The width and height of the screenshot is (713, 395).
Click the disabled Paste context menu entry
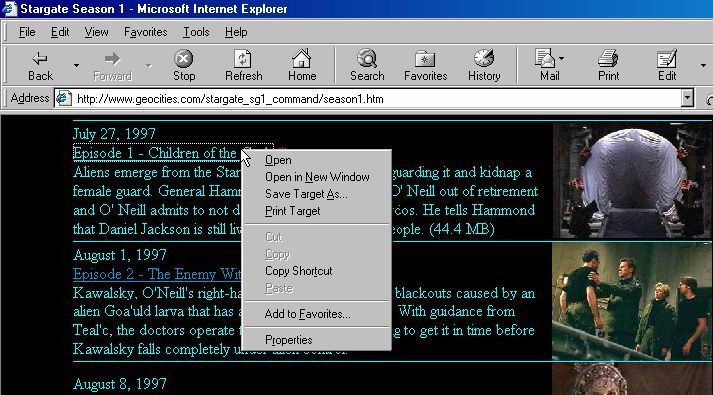coord(316,288)
